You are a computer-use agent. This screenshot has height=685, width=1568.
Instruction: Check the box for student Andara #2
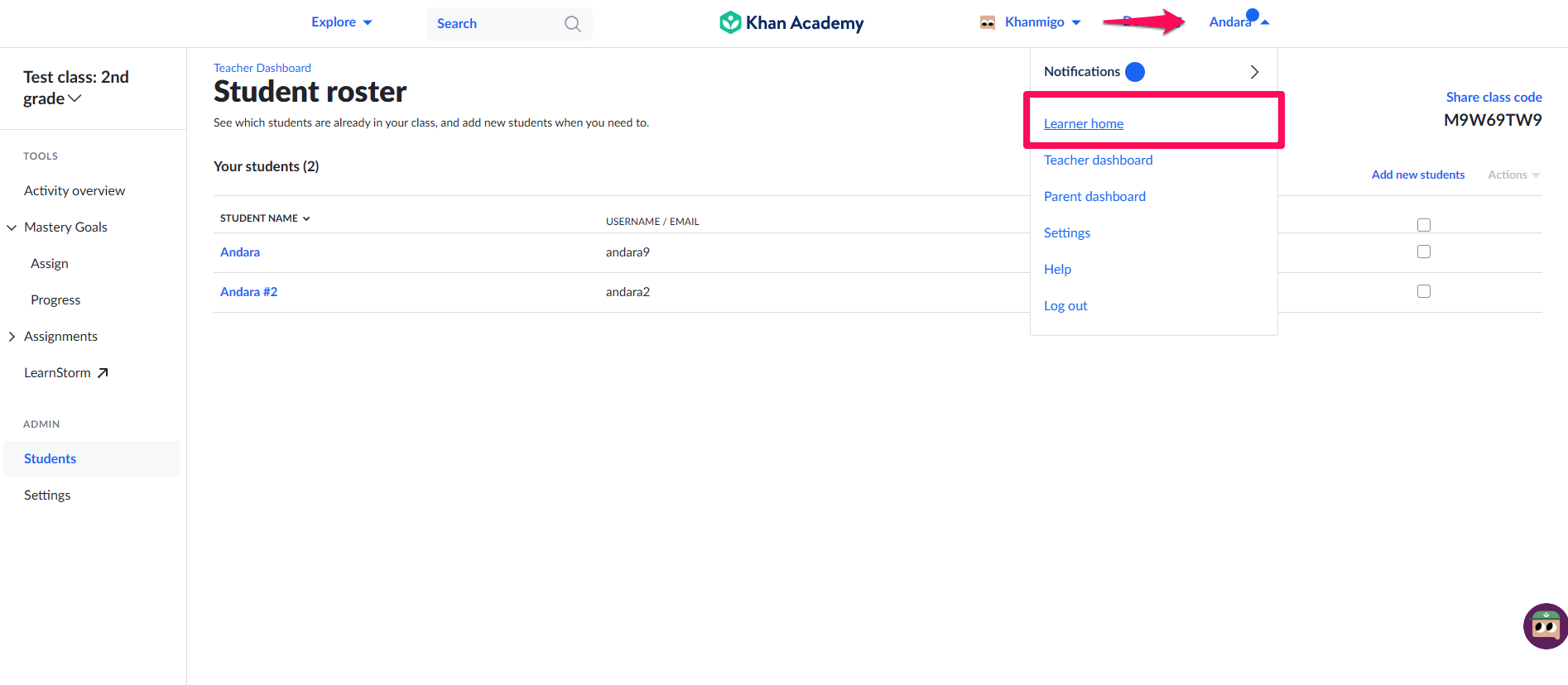click(x=1424, y=291)
